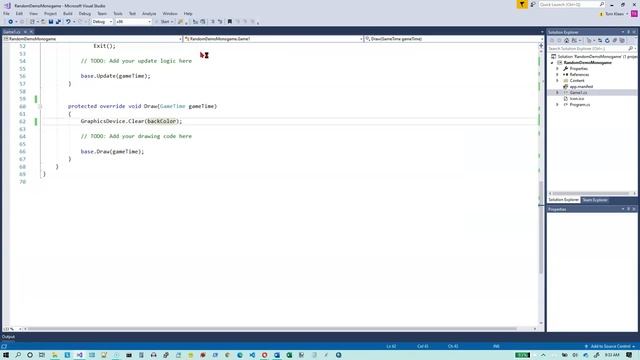Image resolution: width=640 pixels, height=360 pixels.
Task: Click the search magnifier in Quick Launch
Action: (602, 4)
